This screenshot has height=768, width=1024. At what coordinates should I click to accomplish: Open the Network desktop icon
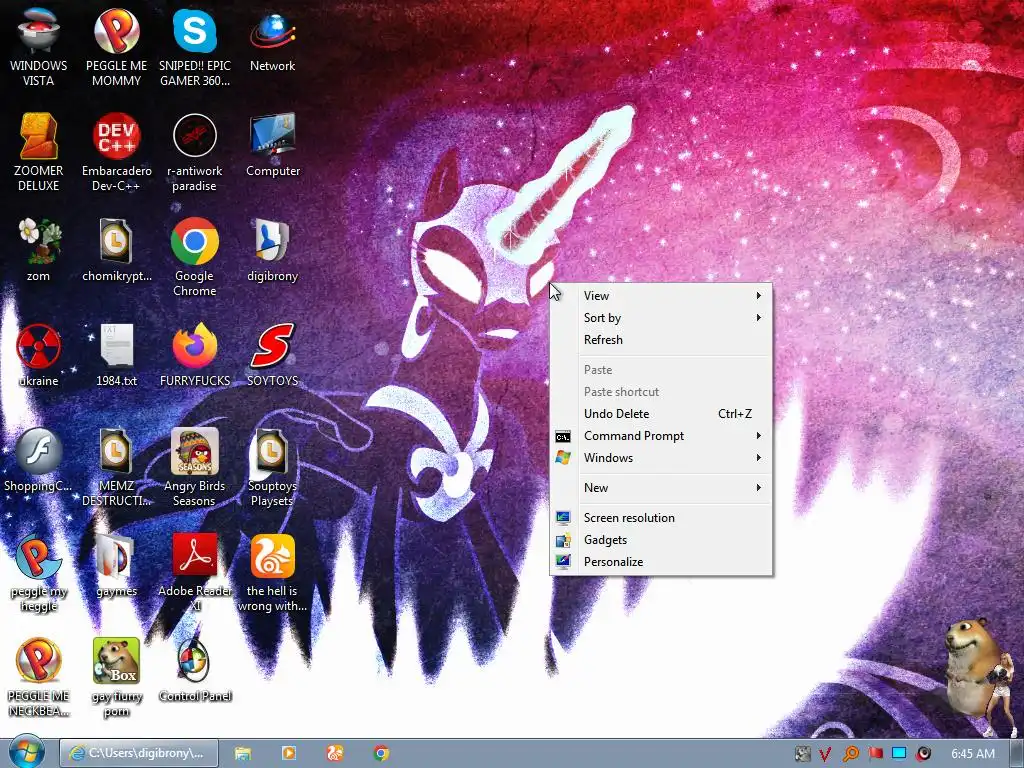point(272,39)
